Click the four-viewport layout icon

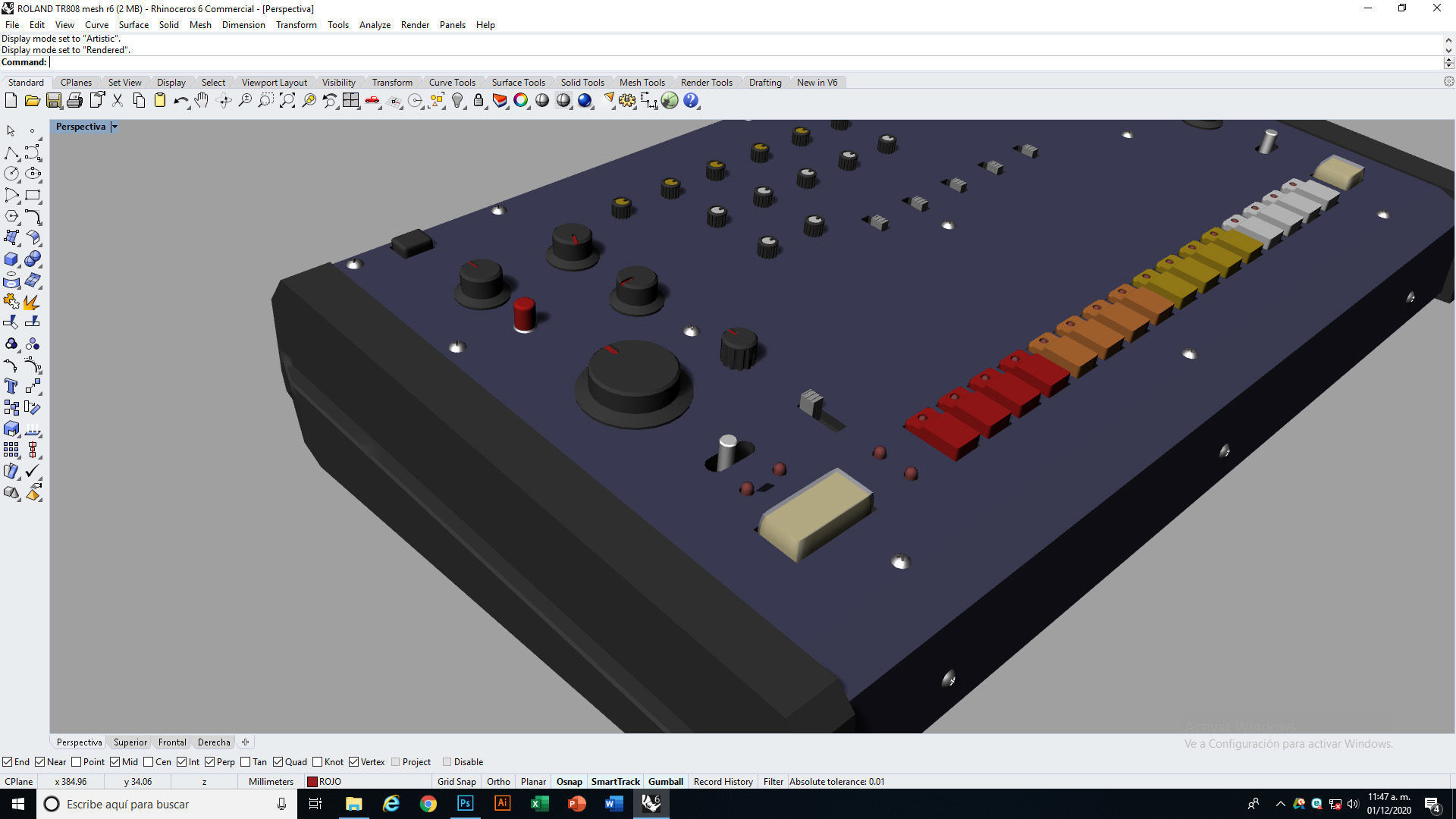350,100
